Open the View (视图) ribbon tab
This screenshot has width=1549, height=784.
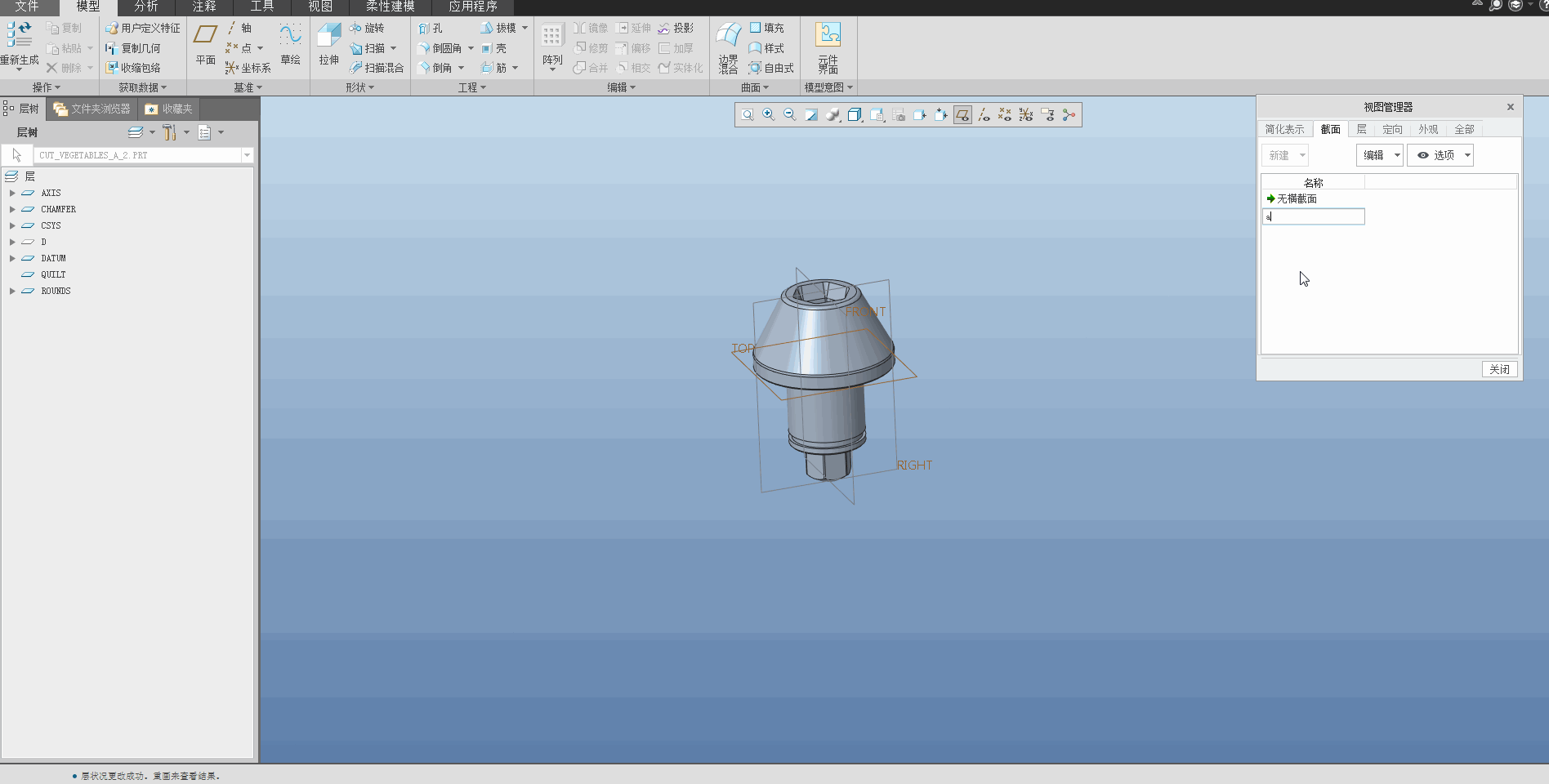(320, 7)
